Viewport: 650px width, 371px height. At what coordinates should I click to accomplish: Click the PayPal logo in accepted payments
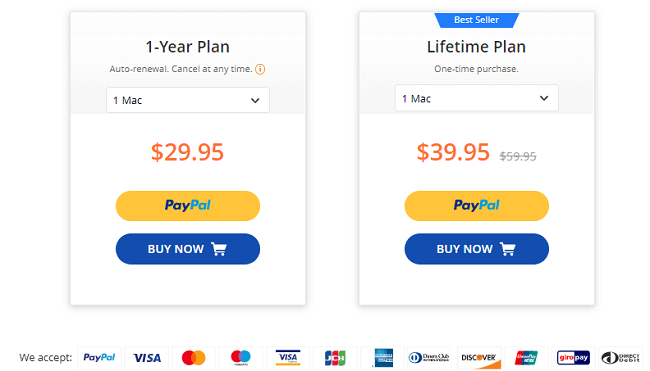[99, 357]
